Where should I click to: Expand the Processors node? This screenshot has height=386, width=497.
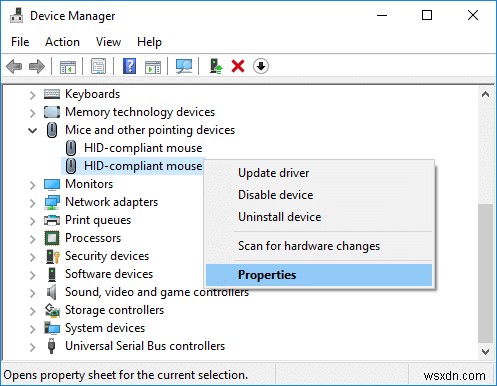(x=32, y=239)
